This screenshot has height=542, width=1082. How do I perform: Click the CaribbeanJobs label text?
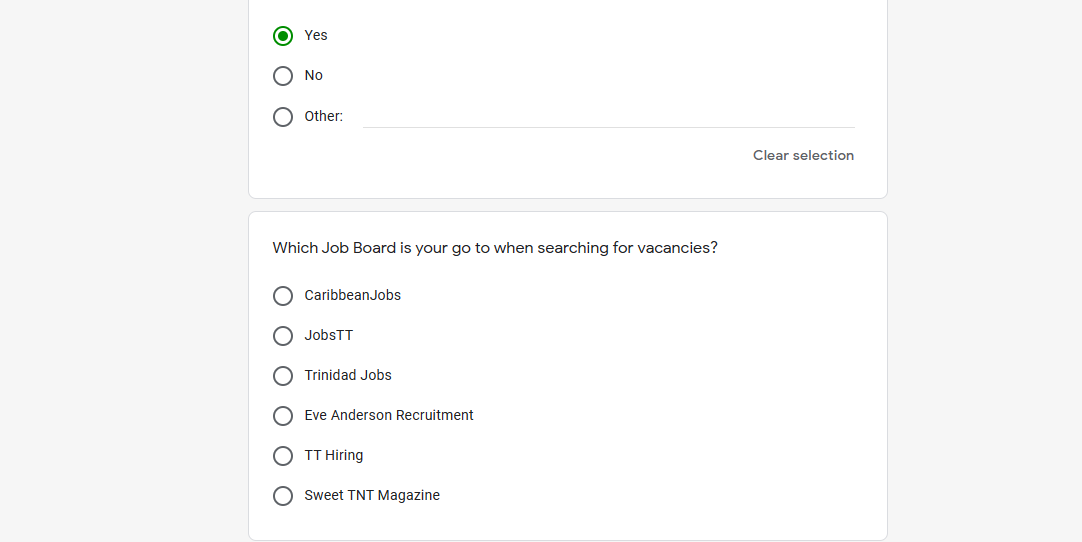(x=353, y=296)
